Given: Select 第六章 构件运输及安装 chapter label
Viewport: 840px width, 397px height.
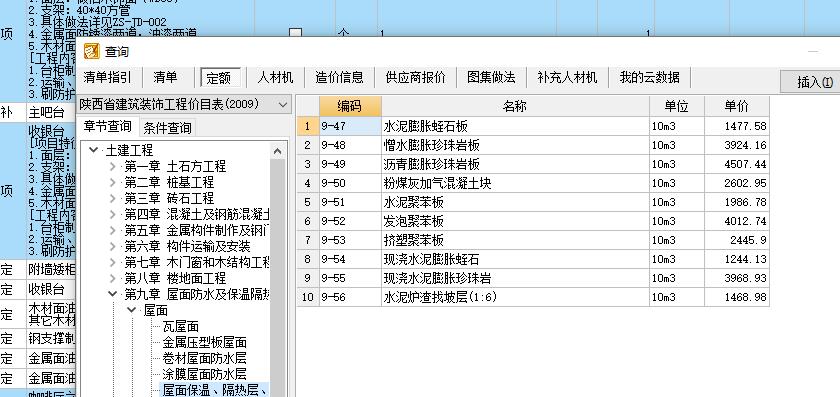Looking at the screenshot, I should click(x=188, y=247).
